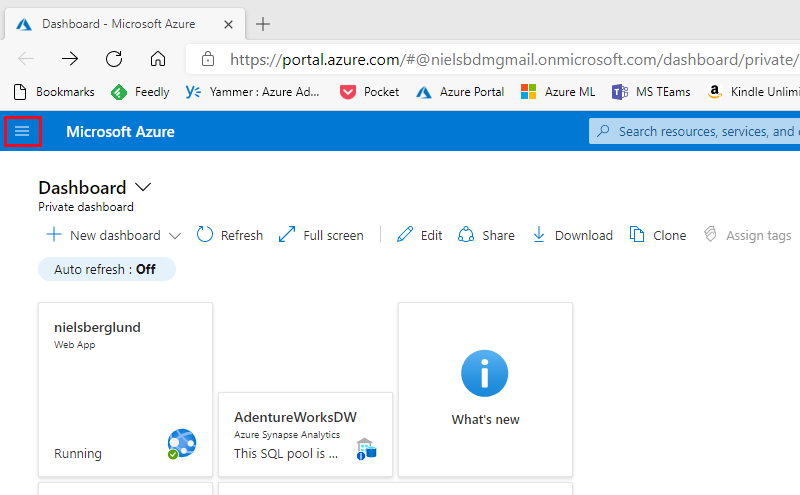Open the Azure ML bookmark
Image resolution: width=800 pixels, height=495 pixels.
tap(558, 92)
